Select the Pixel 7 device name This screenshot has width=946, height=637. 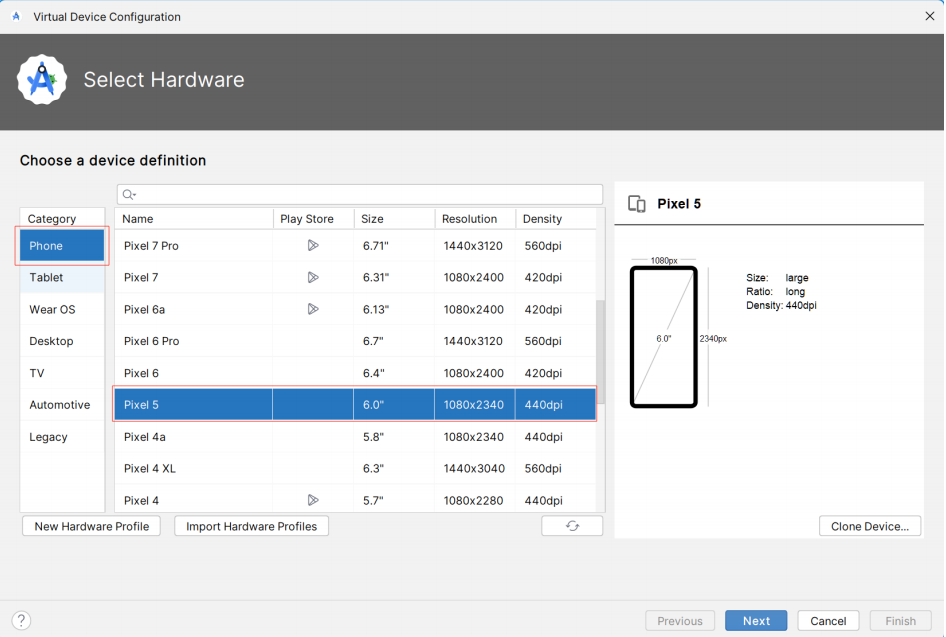[x=141, y=277]
